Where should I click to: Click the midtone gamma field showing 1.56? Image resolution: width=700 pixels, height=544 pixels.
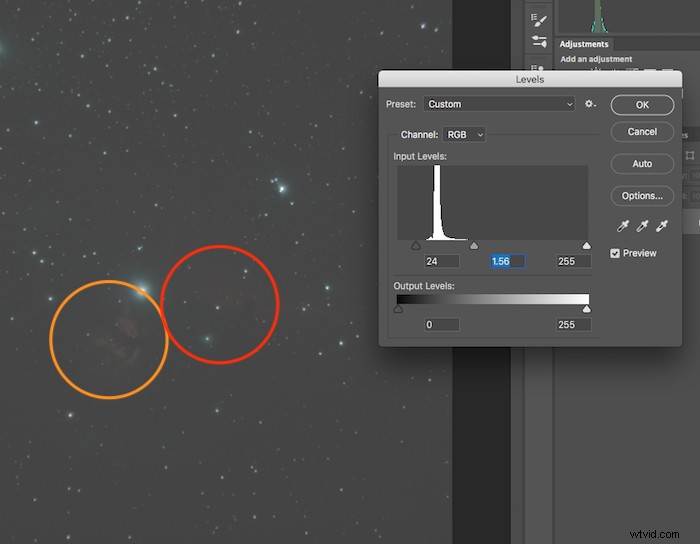[508, 261]
